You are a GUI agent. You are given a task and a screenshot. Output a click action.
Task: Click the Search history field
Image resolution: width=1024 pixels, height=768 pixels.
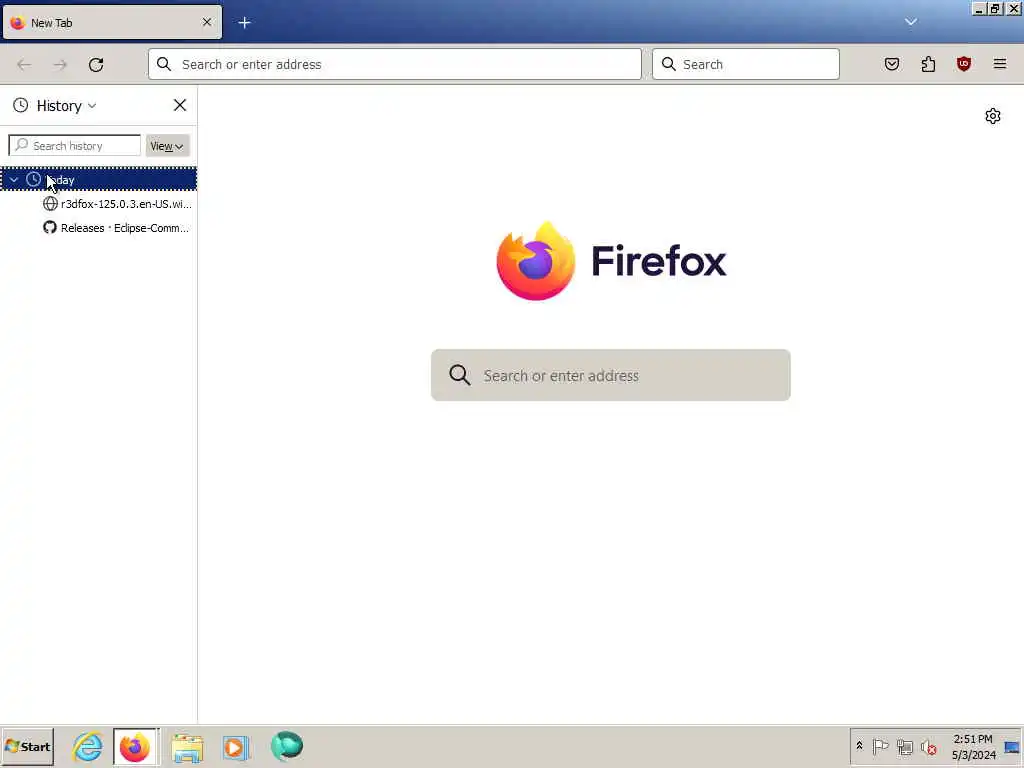pyautogui.click(x=74, y=146)
